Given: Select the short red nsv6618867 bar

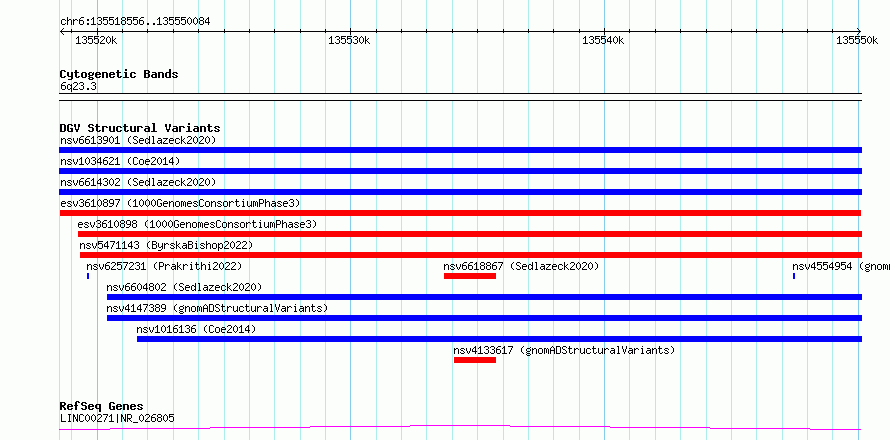Looking at the screenshot, I should point(470,276).
